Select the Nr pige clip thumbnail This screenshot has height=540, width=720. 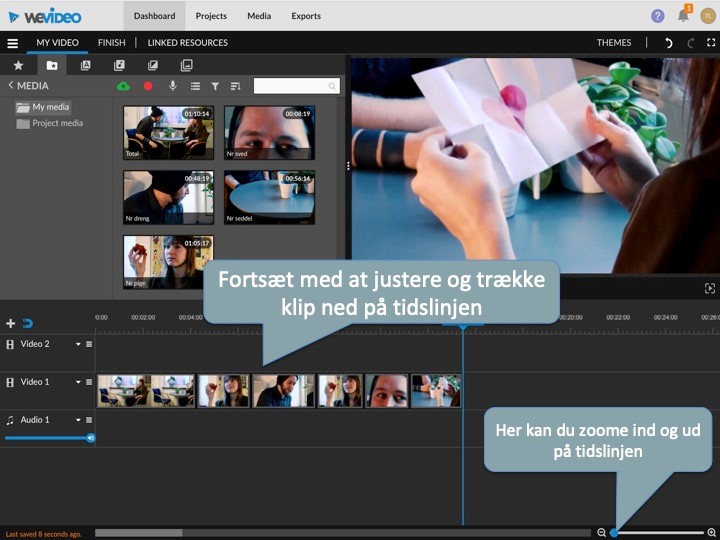[169, 262]
